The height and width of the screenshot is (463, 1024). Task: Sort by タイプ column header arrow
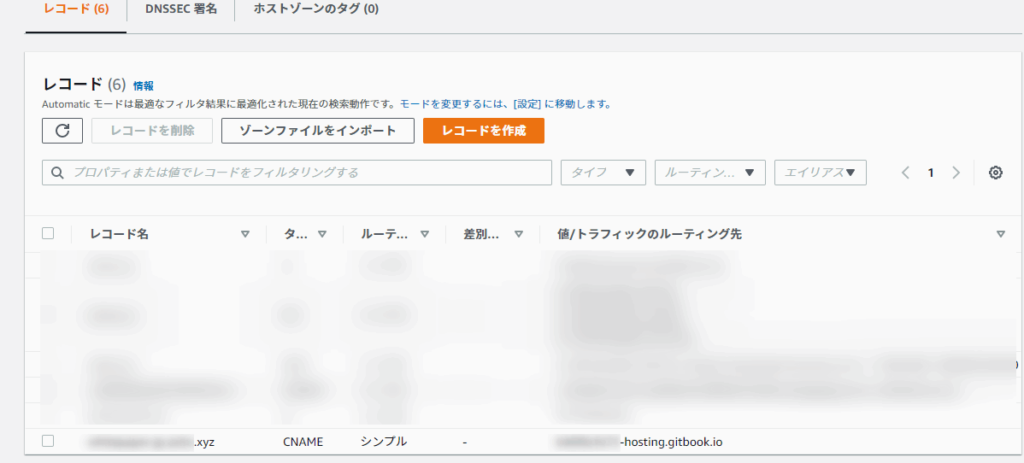tap(322, 234)
